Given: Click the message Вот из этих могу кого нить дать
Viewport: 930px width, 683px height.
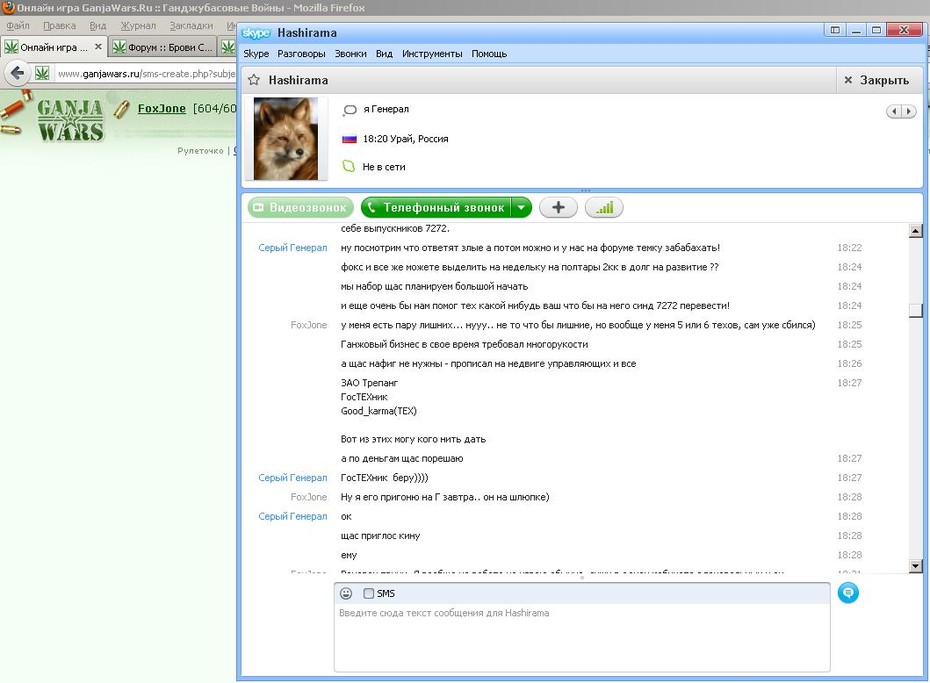Looking at the screenshot, I should click(413, 439).
